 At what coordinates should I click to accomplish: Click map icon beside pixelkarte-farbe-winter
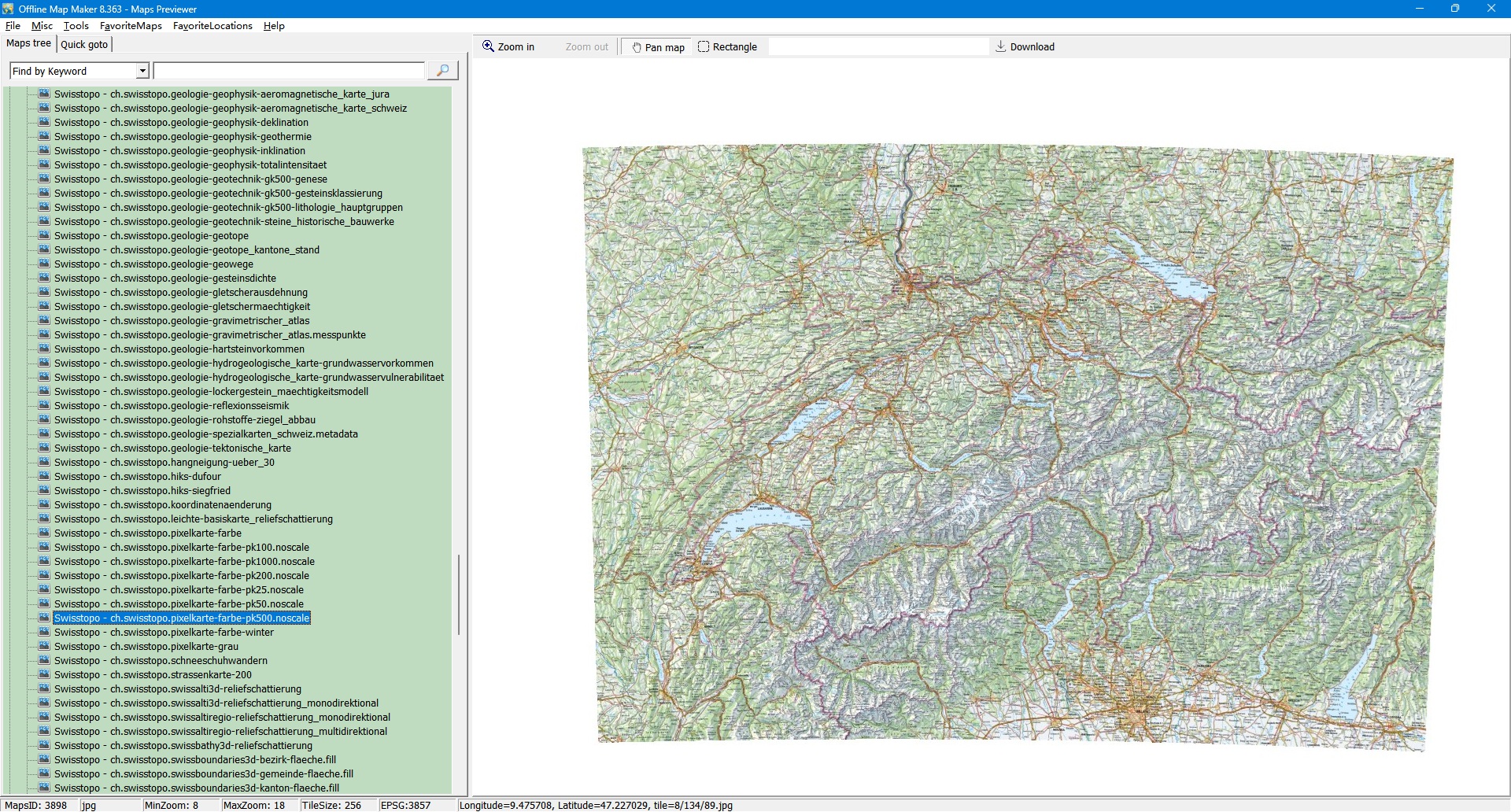[44, 633]
